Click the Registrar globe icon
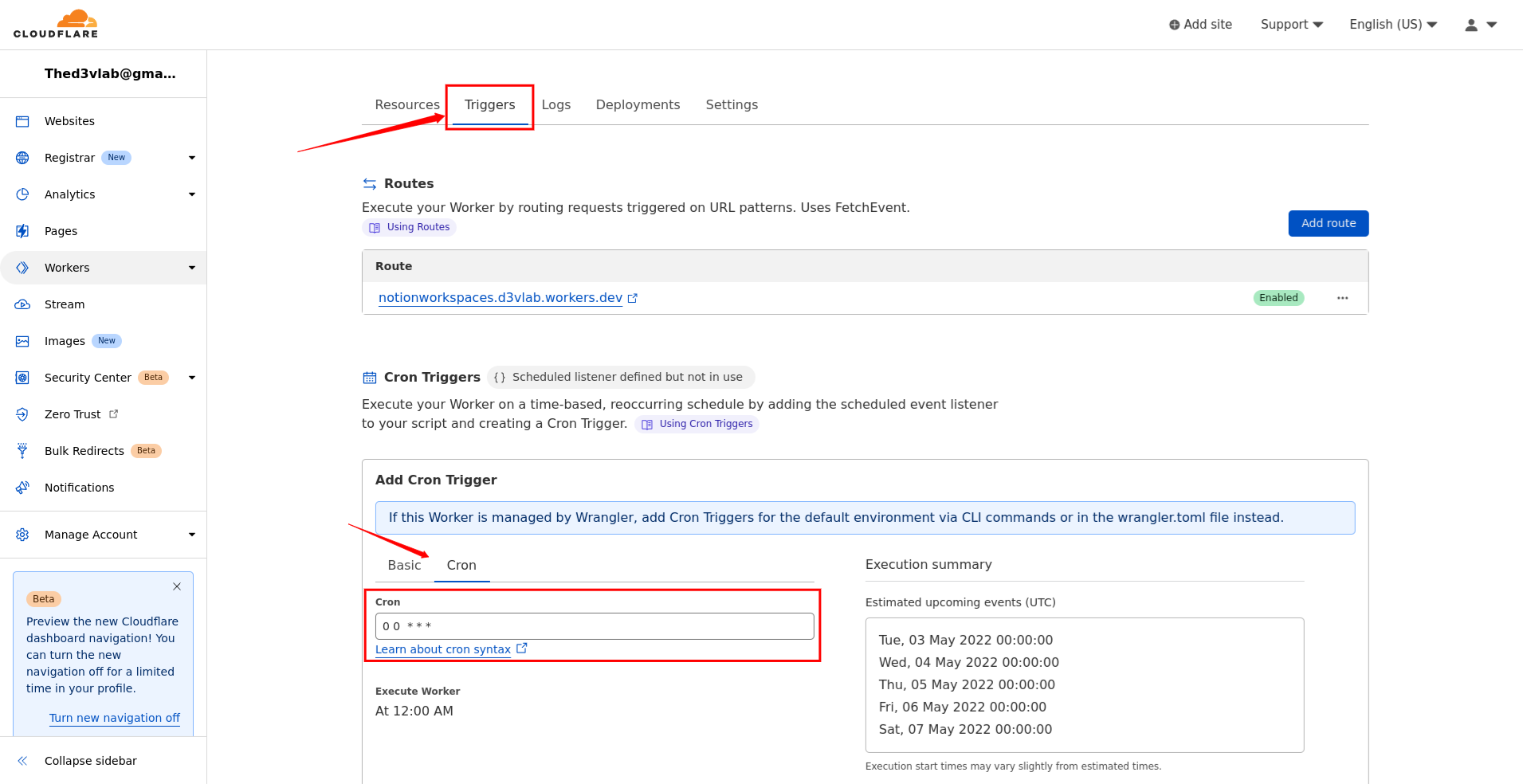Screen dimensions: 1523x784 [22, 158]
